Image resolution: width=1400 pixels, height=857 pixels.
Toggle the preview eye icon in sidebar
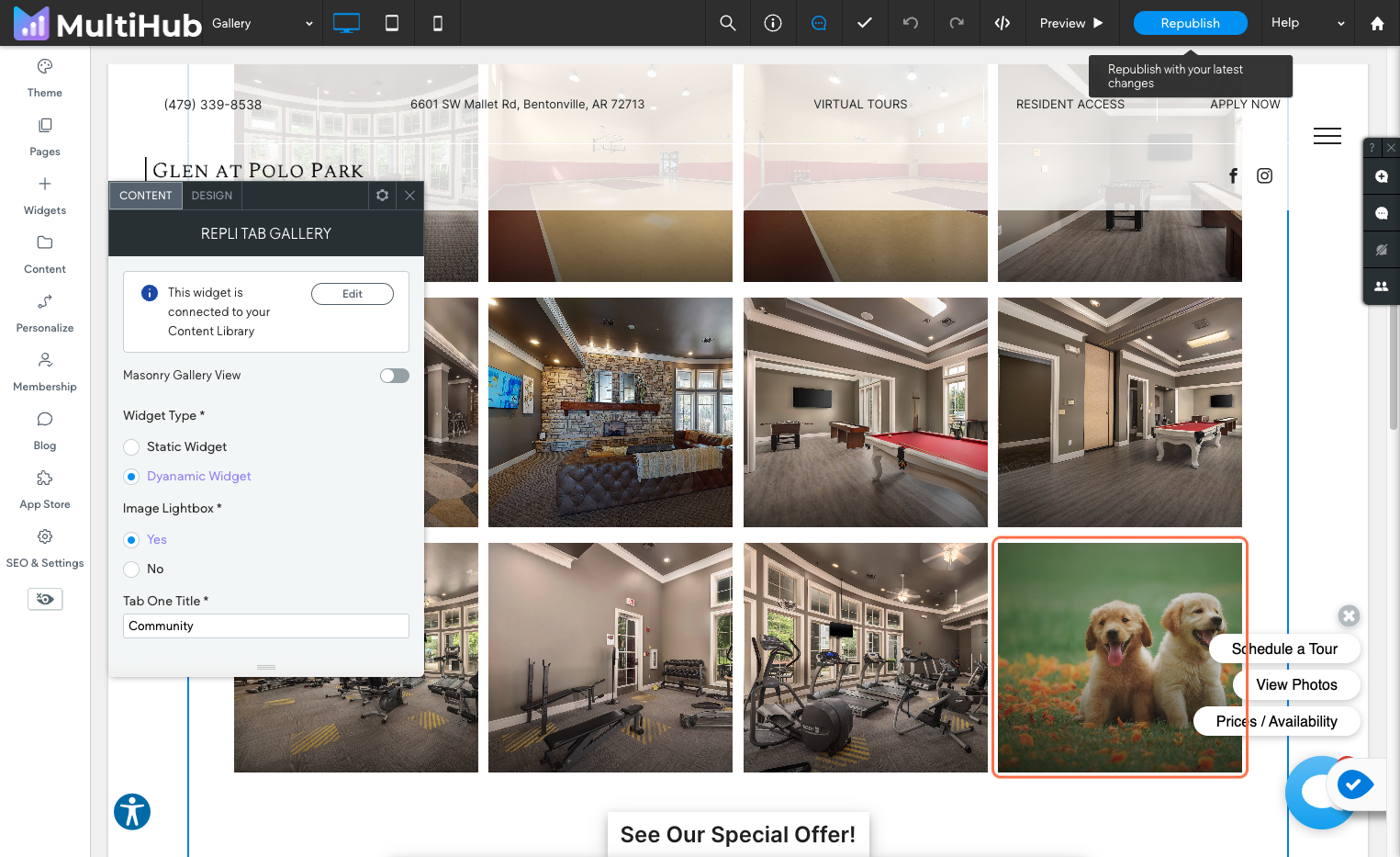point(45,599)
